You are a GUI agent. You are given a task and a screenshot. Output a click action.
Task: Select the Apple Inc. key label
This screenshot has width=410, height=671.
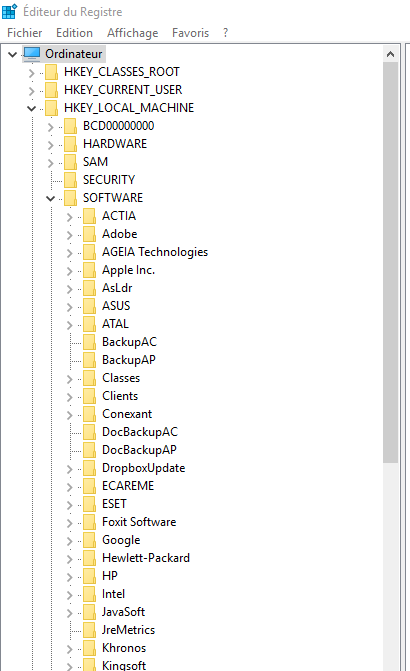[x=128, y=270]
